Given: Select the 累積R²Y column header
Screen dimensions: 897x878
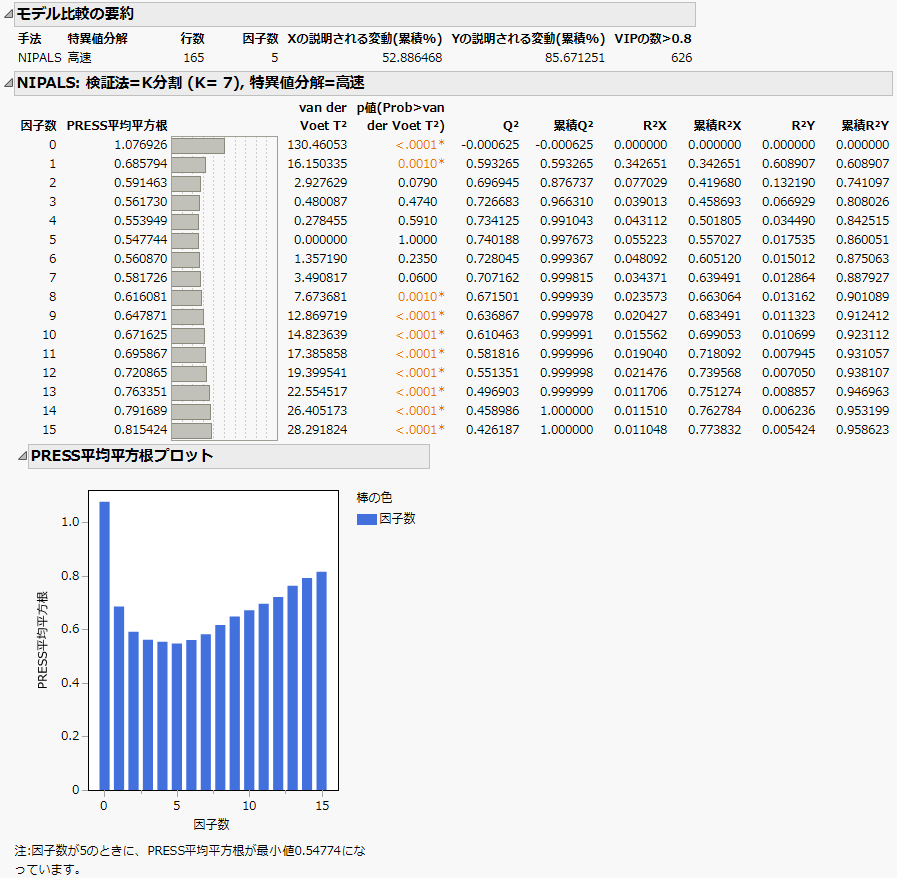Looking at the screenshot, I should point(864,126).
